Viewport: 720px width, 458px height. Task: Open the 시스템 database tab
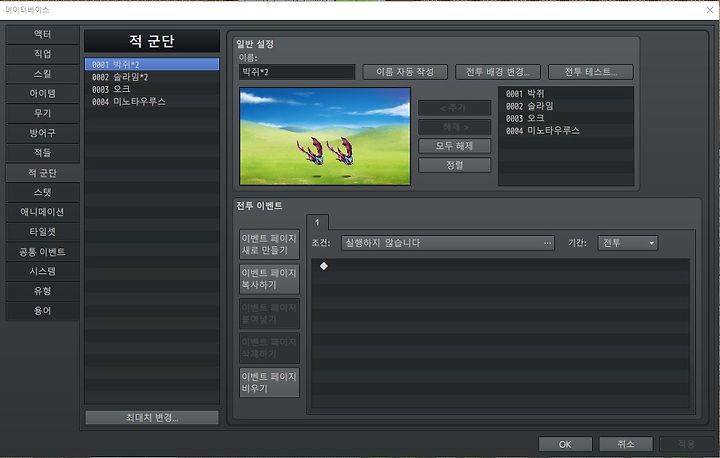42,271
